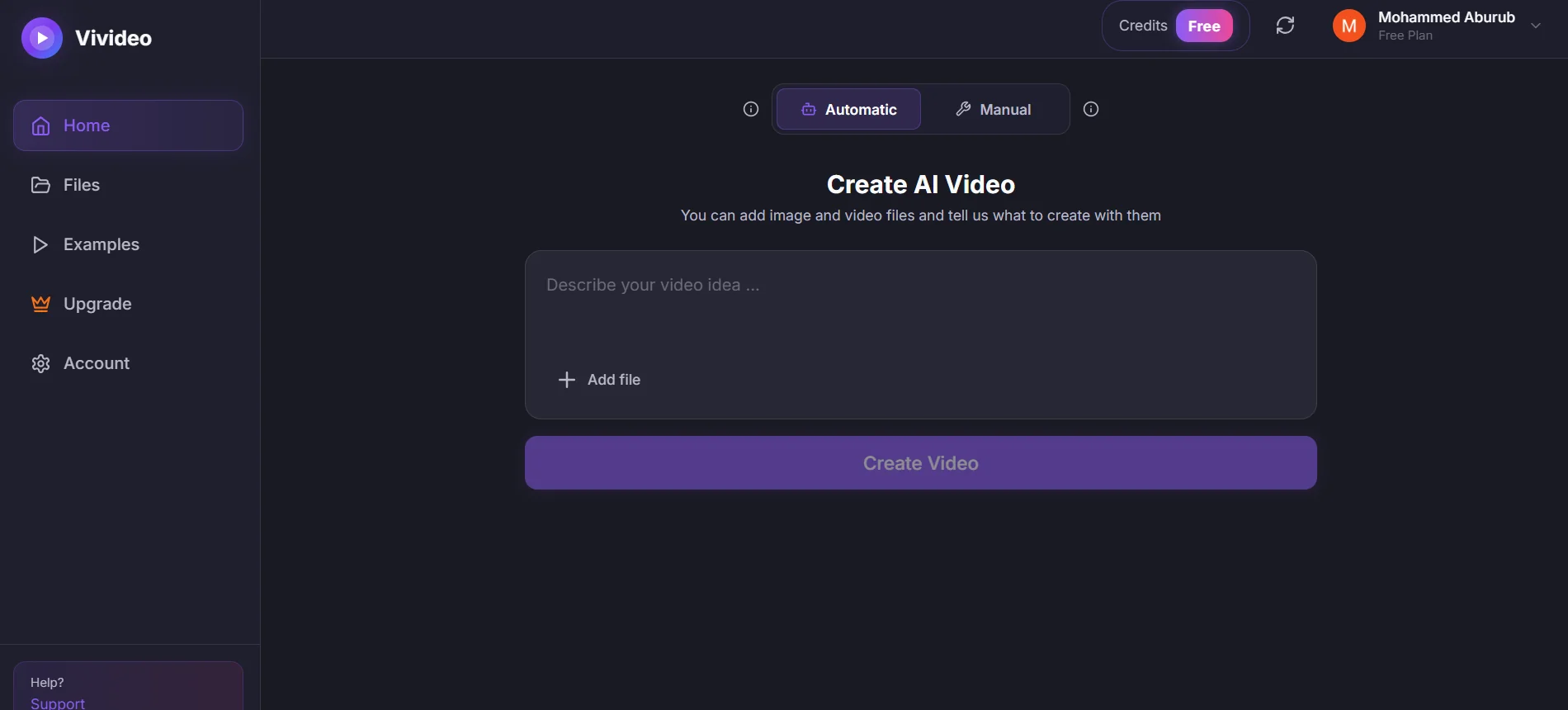The image size is (1568, 710).
Task: Click info icon right of Manual mode
Action: pyautogui.click(x=1091, y=109)
